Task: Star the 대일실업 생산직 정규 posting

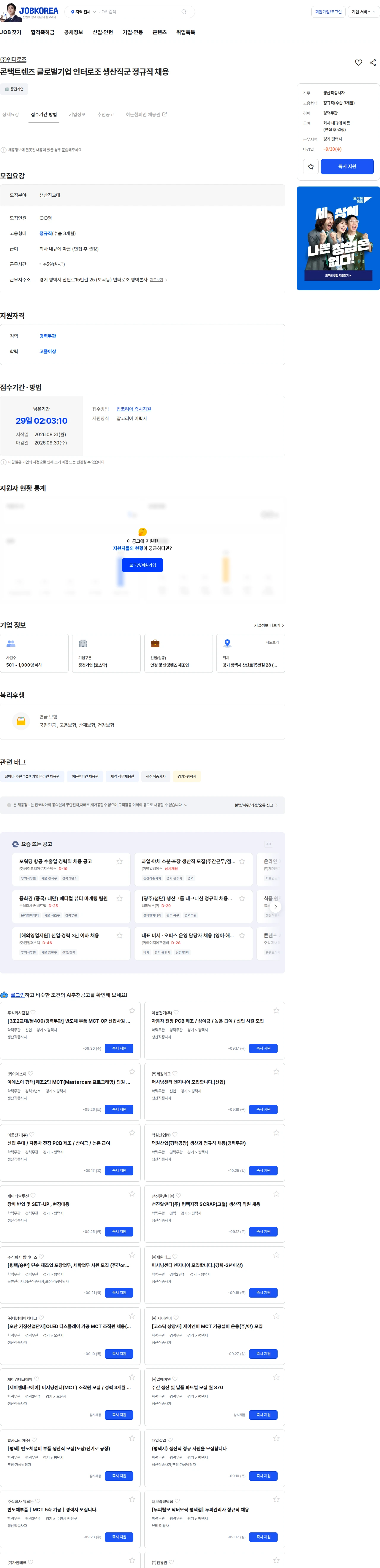Action: (x=276, y=1438)
